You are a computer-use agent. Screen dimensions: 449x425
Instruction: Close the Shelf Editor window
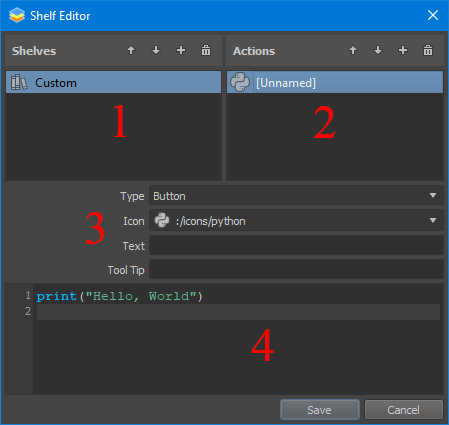(x=433, y=15)
